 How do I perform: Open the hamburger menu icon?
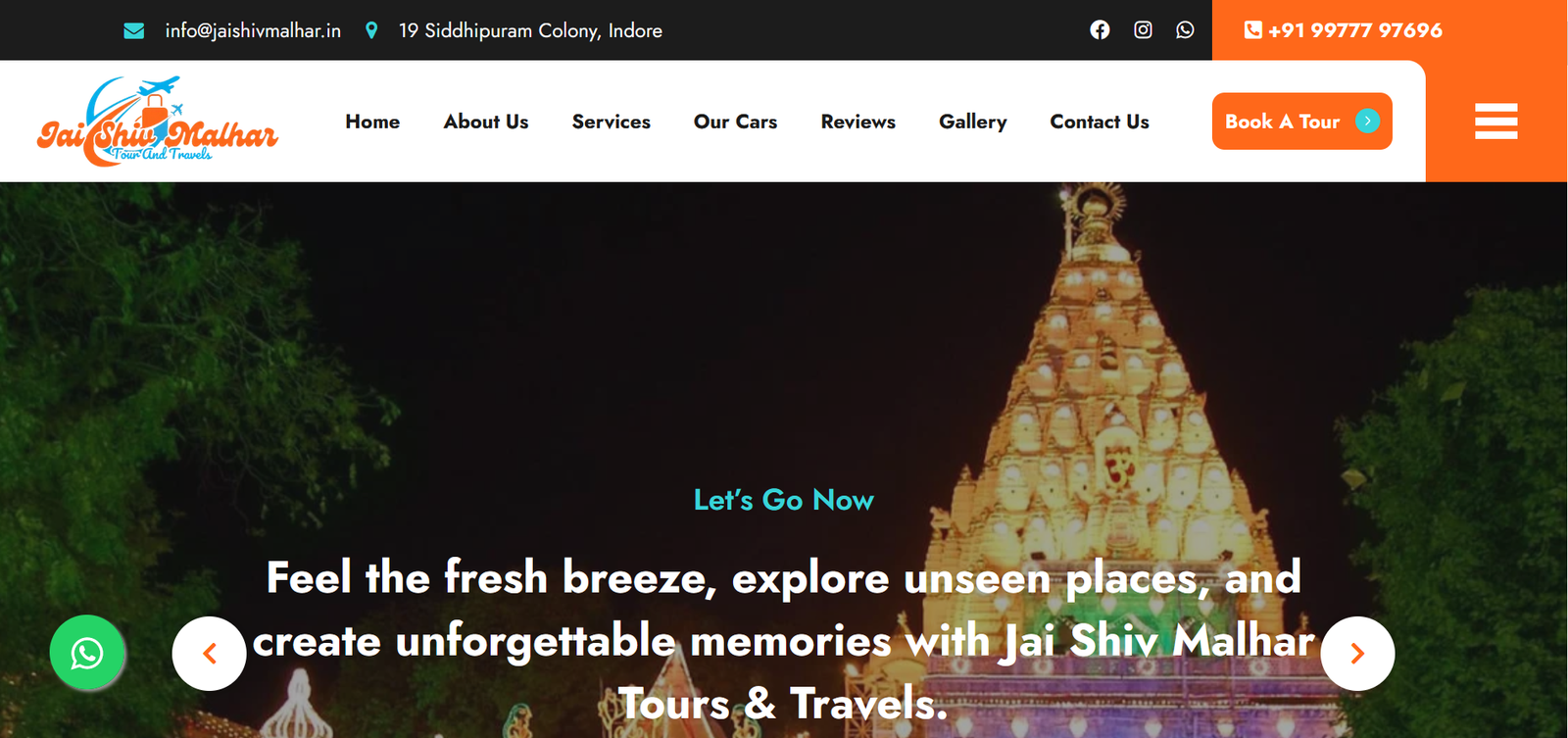1496,122
